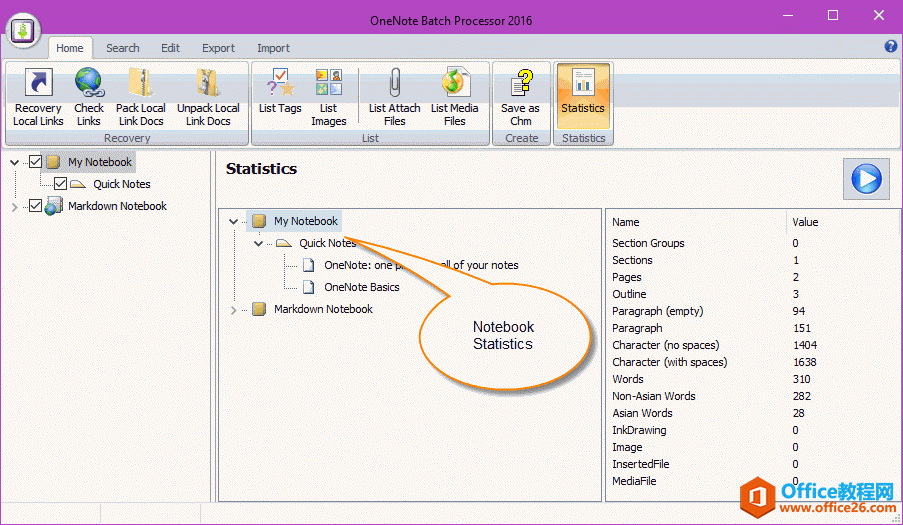Select the Non-Asian Words row
Image resolution: width=903 pixels, height=525 pixels.
pos(753,396)
